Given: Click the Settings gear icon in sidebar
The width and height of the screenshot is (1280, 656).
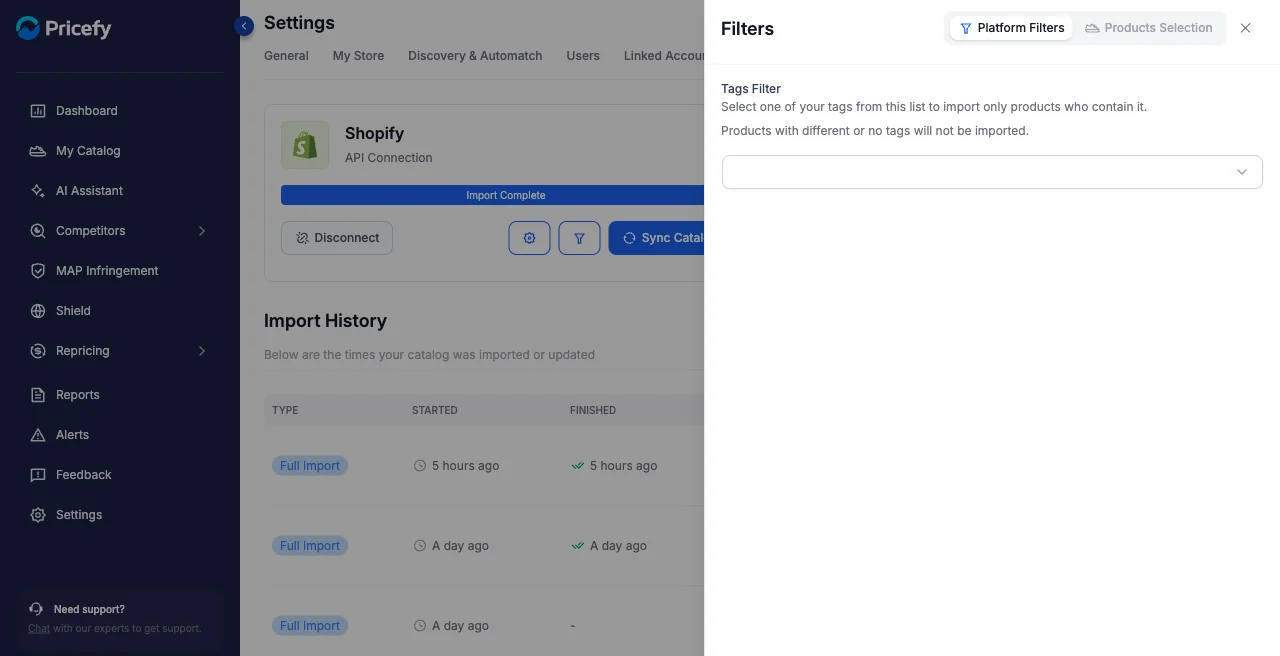Looking at the screenshot, I should 38,515.
